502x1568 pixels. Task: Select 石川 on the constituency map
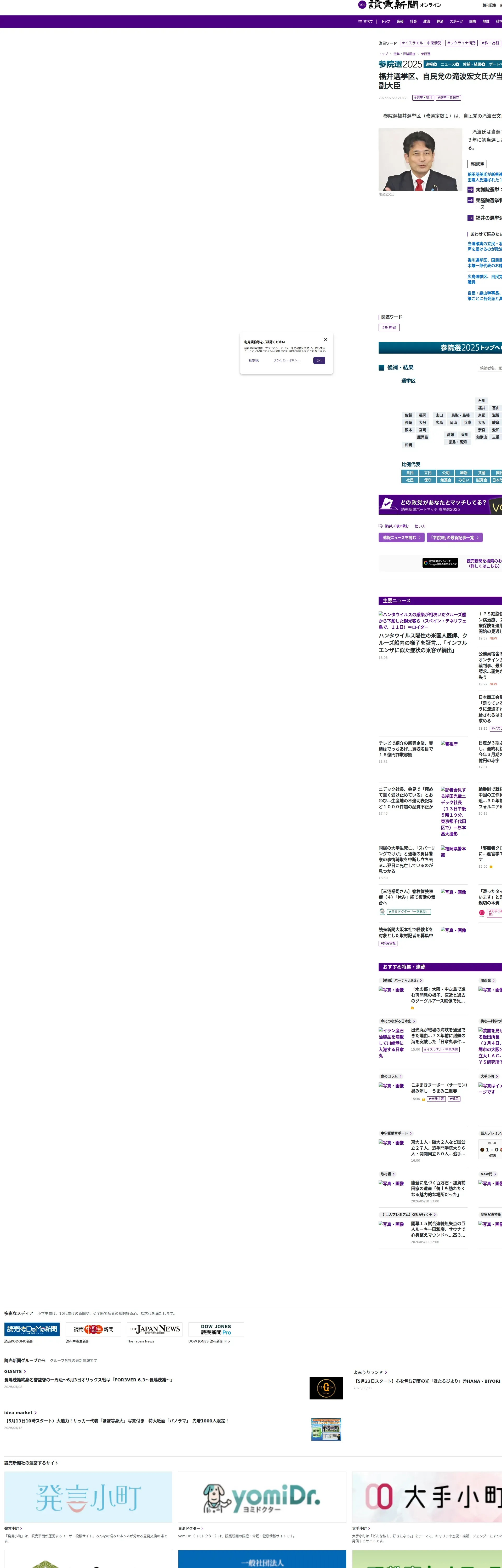[482, 401]
